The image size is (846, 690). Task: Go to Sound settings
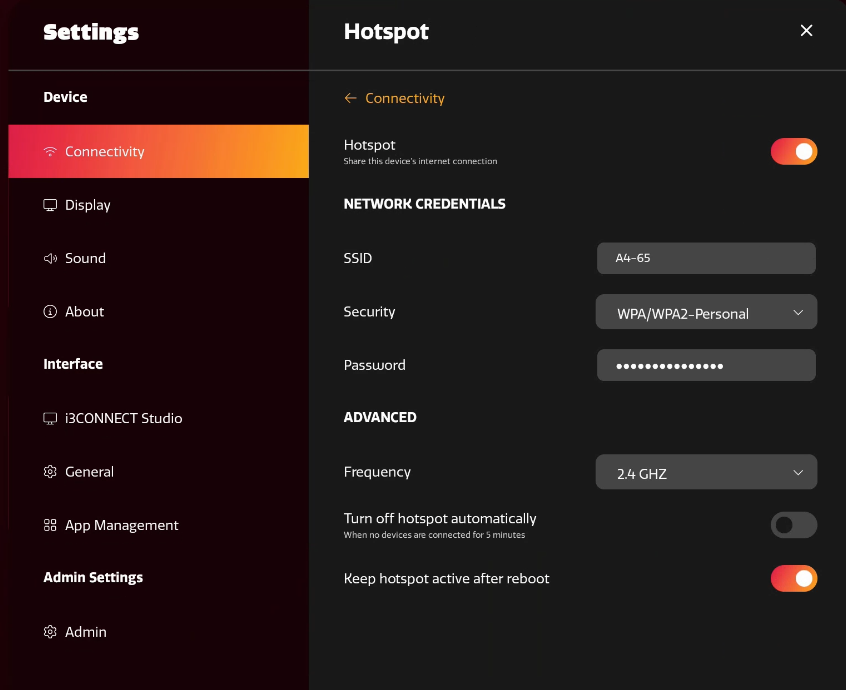click(x=159, y=258)
